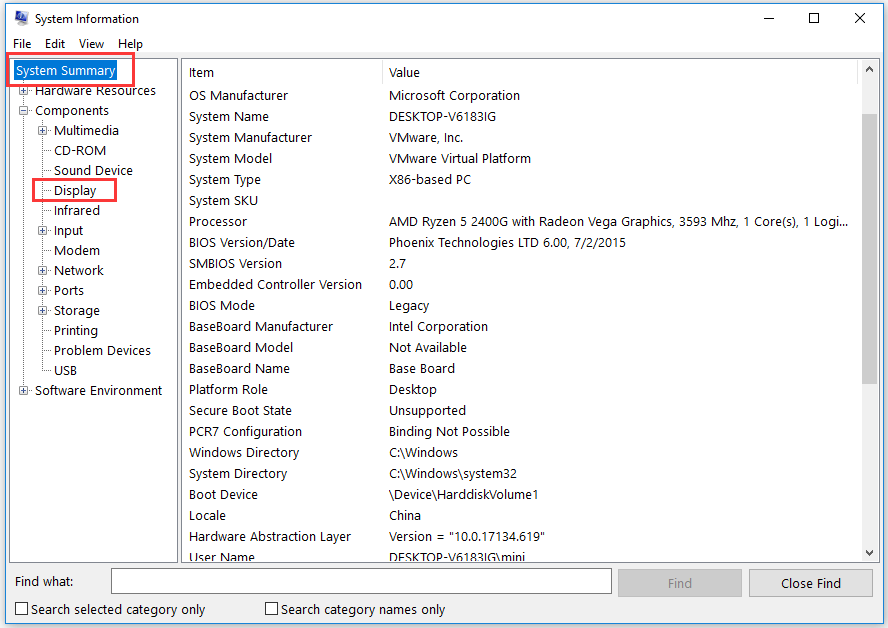Select the Processor row in the list
The image size is (888, 628).
218,222
